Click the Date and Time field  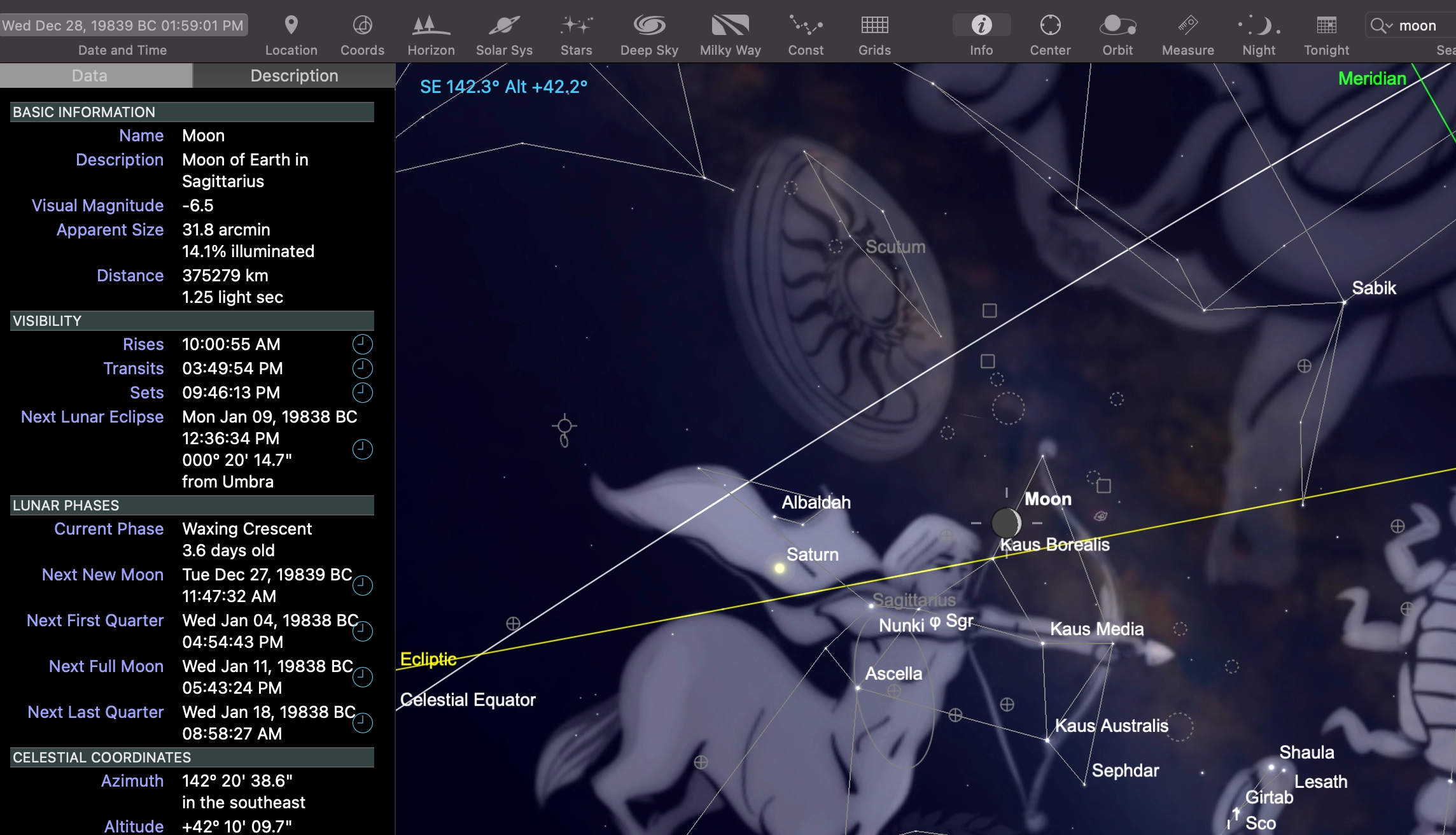click(123, 25)
